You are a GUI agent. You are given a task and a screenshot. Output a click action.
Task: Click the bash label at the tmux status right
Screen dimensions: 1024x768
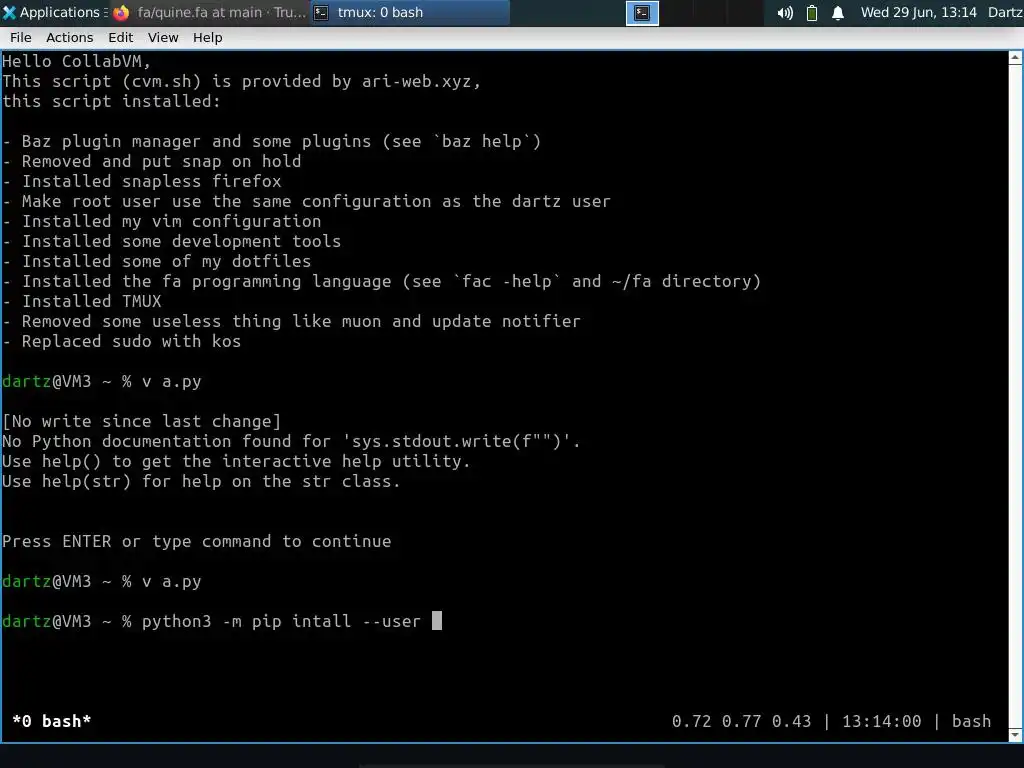(971, 721)
